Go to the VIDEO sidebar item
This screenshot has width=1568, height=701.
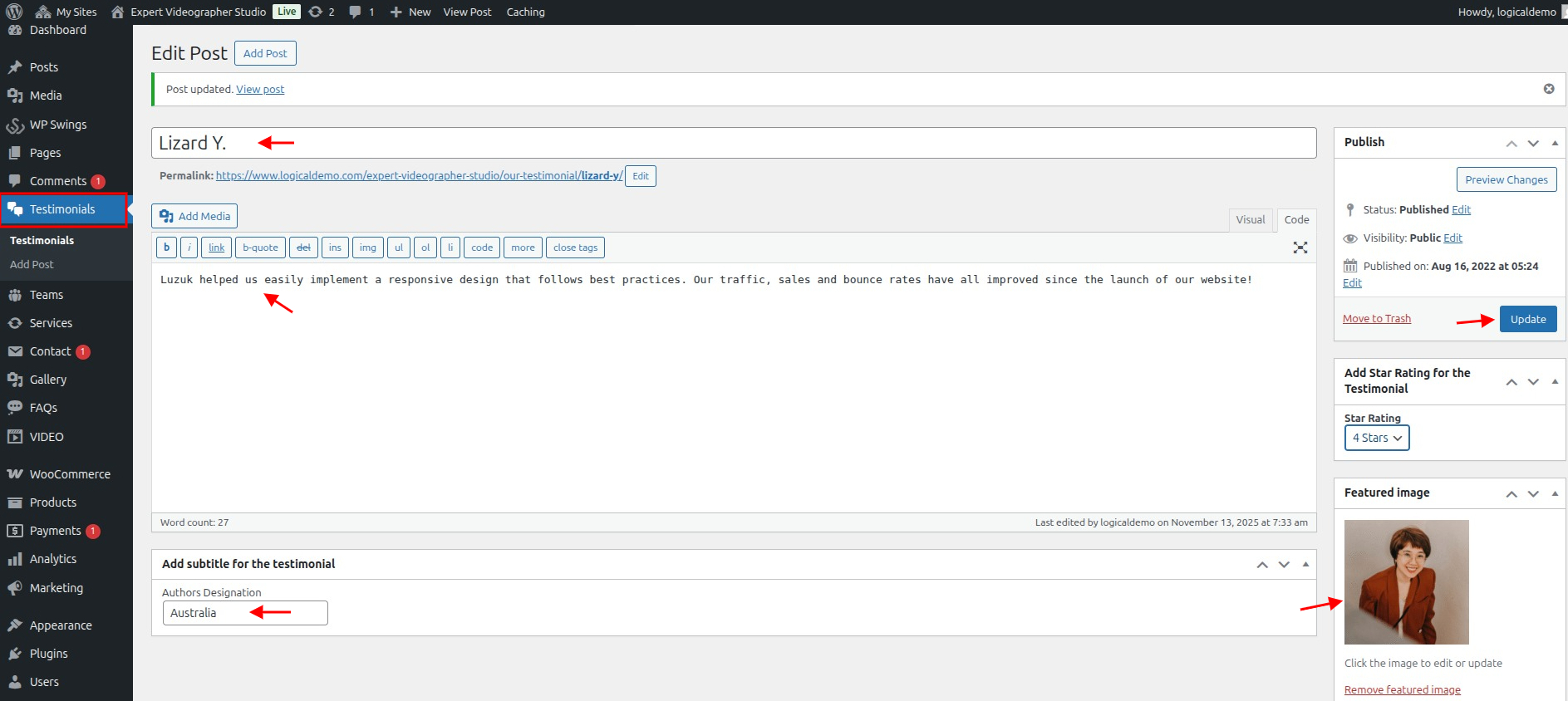[x=47, y=437]
